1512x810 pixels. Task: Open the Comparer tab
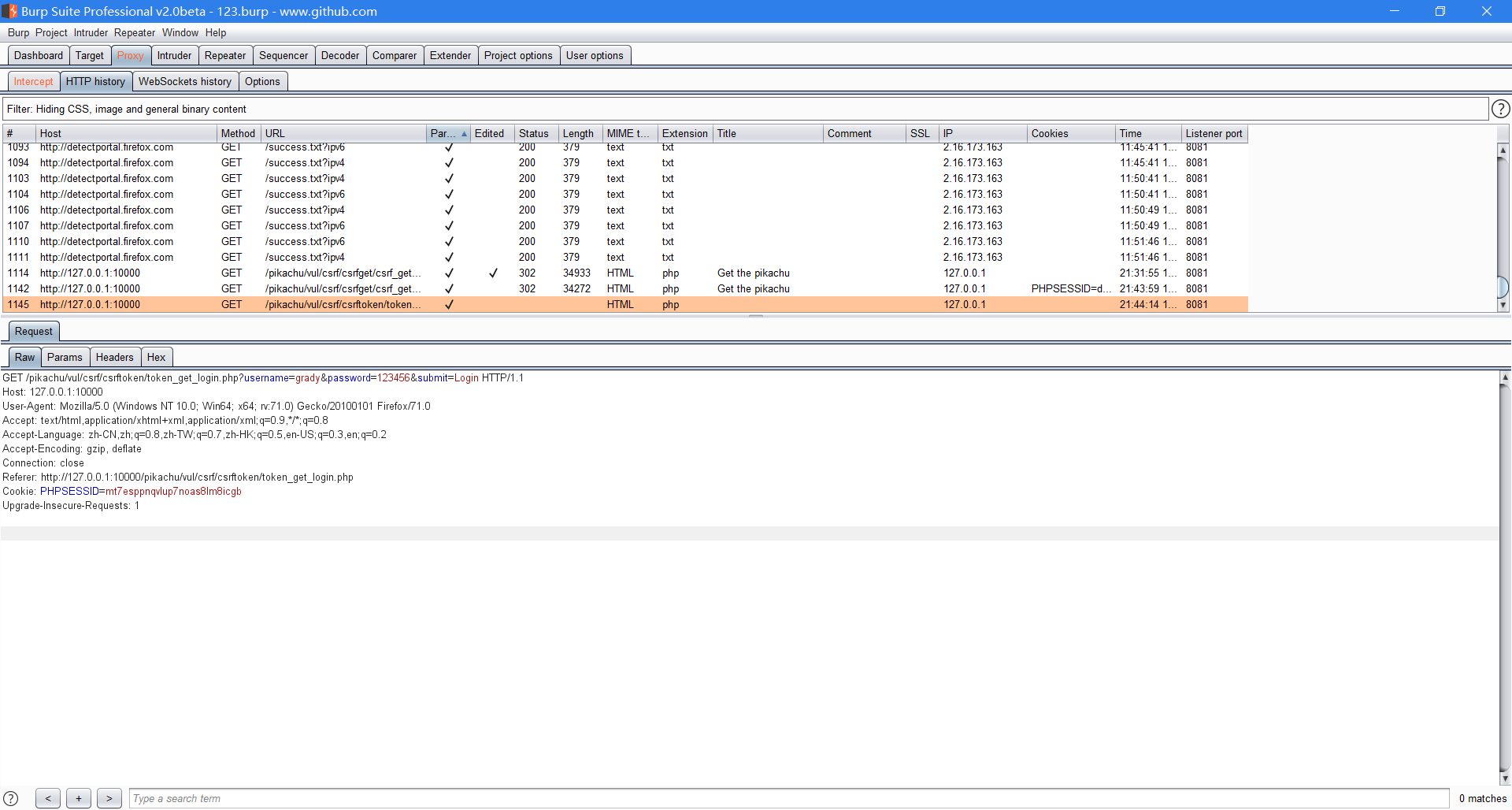[x=395, y=55]
